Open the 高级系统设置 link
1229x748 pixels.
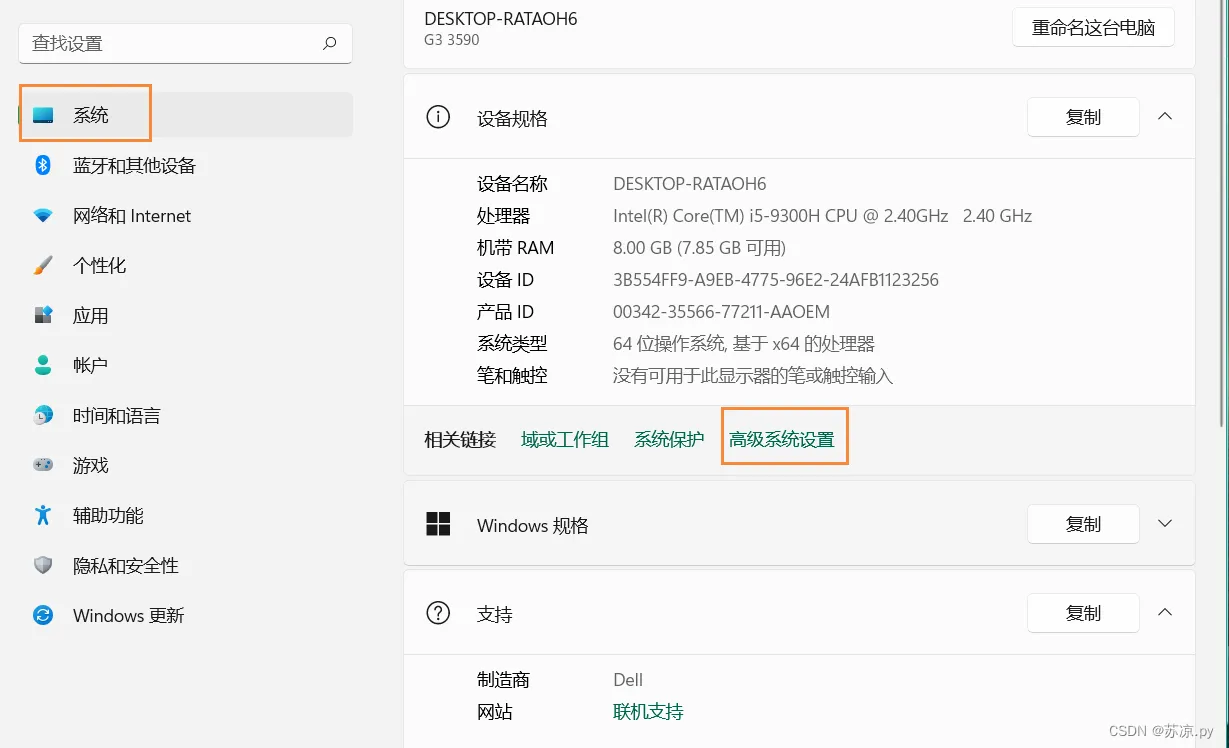(782, 439)
